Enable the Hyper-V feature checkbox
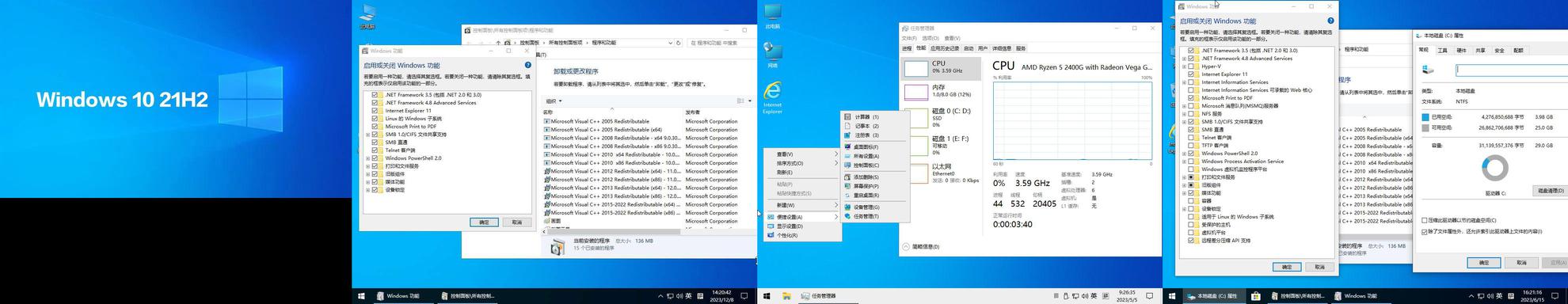Image resolution: width=1568 pixels, height=304 pixels. tap(1191, 66)
